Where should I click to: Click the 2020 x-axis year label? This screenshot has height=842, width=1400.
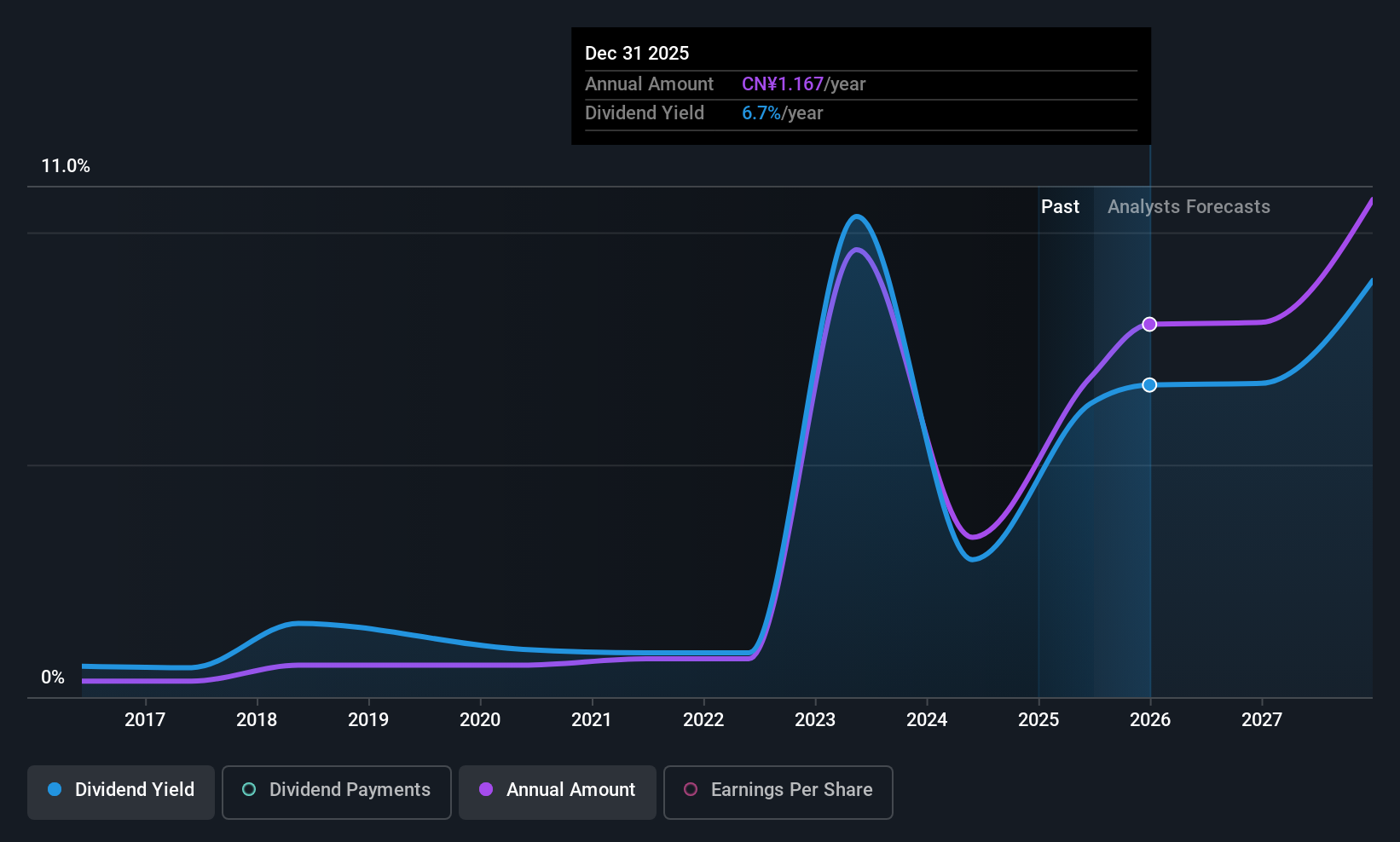click(x=480, y=720)
